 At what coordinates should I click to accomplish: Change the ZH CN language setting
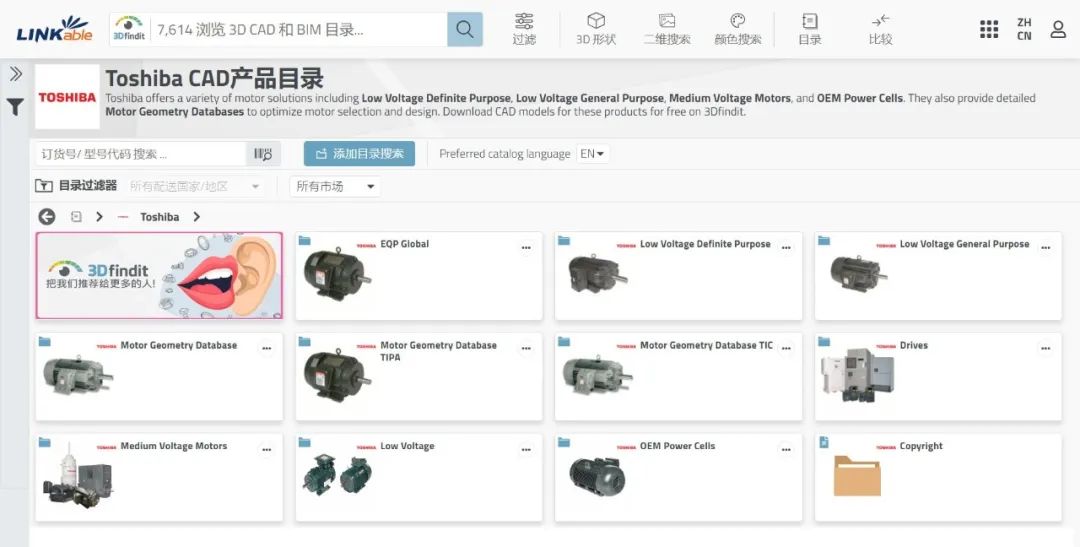(1024, 29)
